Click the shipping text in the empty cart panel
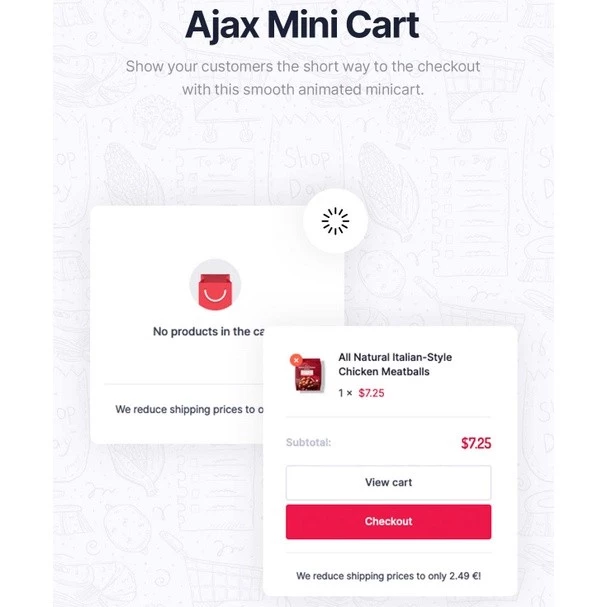The image size is (607, 607). [x=189, y=409]
